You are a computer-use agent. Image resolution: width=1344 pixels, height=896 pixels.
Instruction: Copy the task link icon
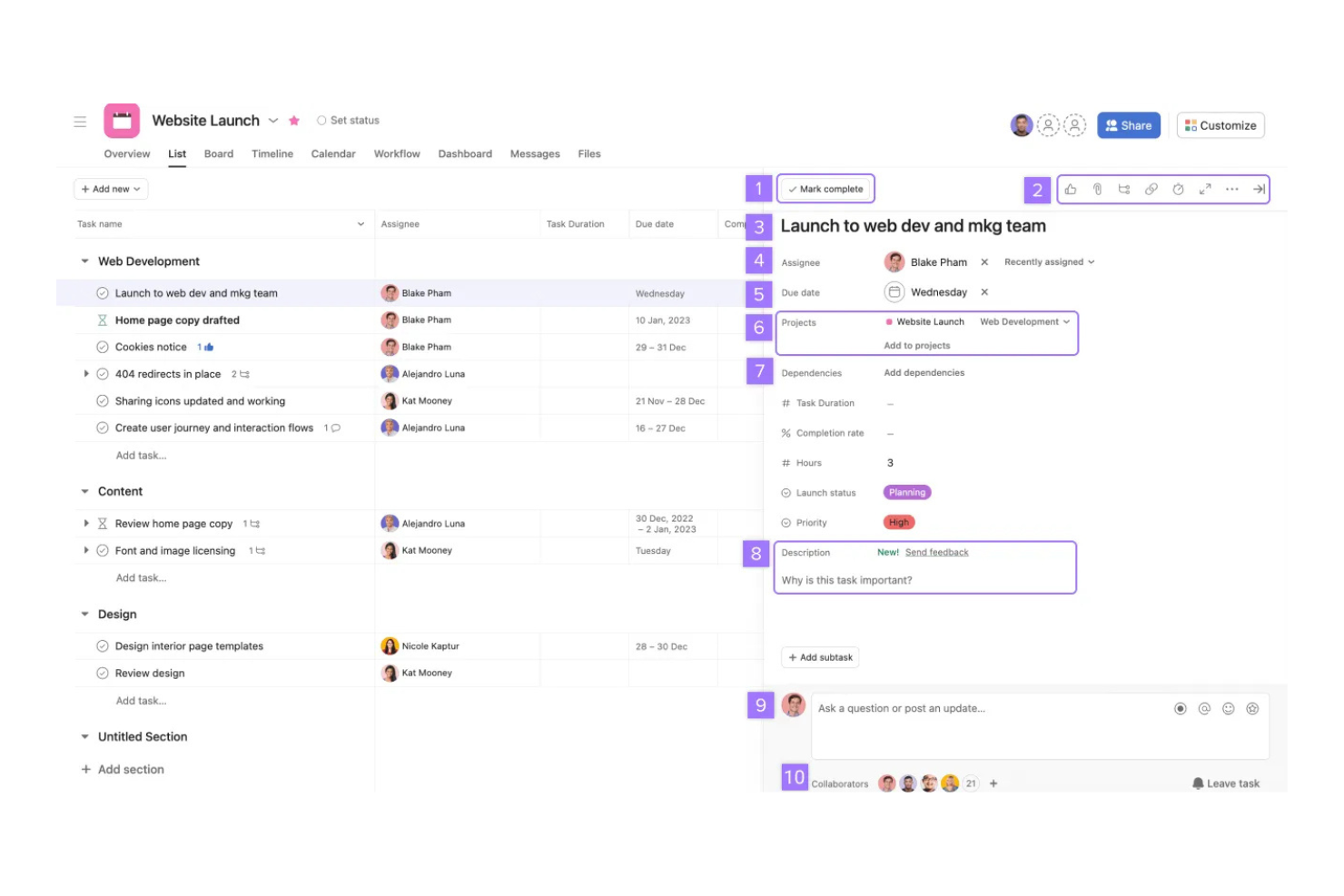1151,189
